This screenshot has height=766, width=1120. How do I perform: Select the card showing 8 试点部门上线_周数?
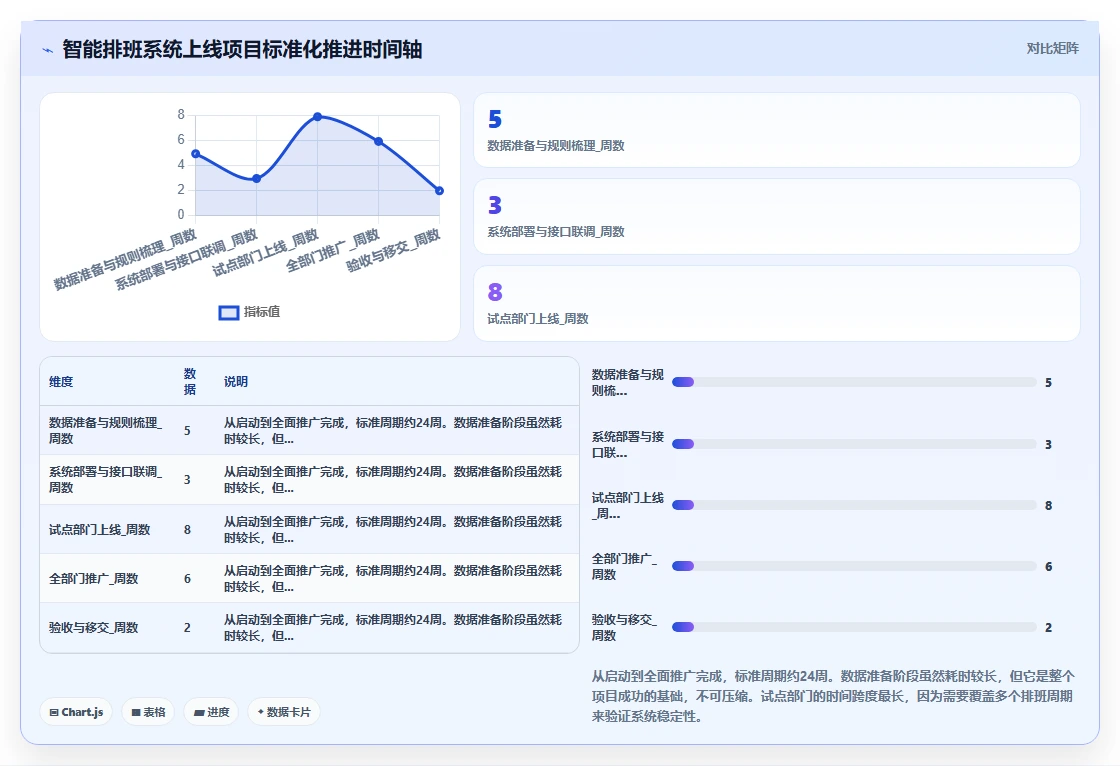coord(776,304)
